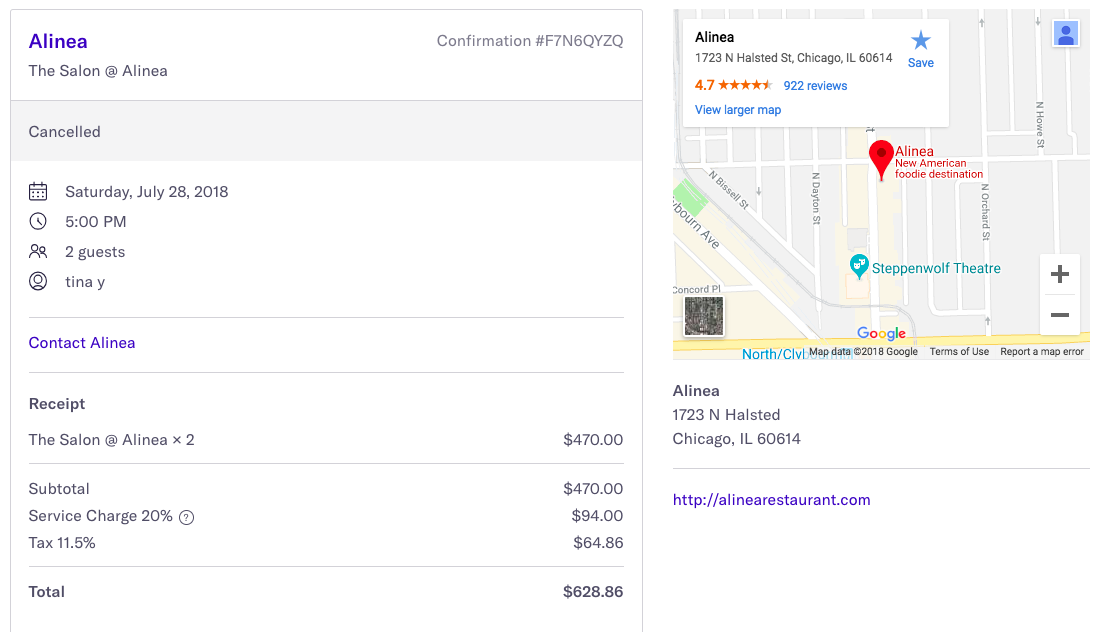Screen dimensions: 1105x632
Task: Zoom out on the map
Action: (x=1060, y=315)
